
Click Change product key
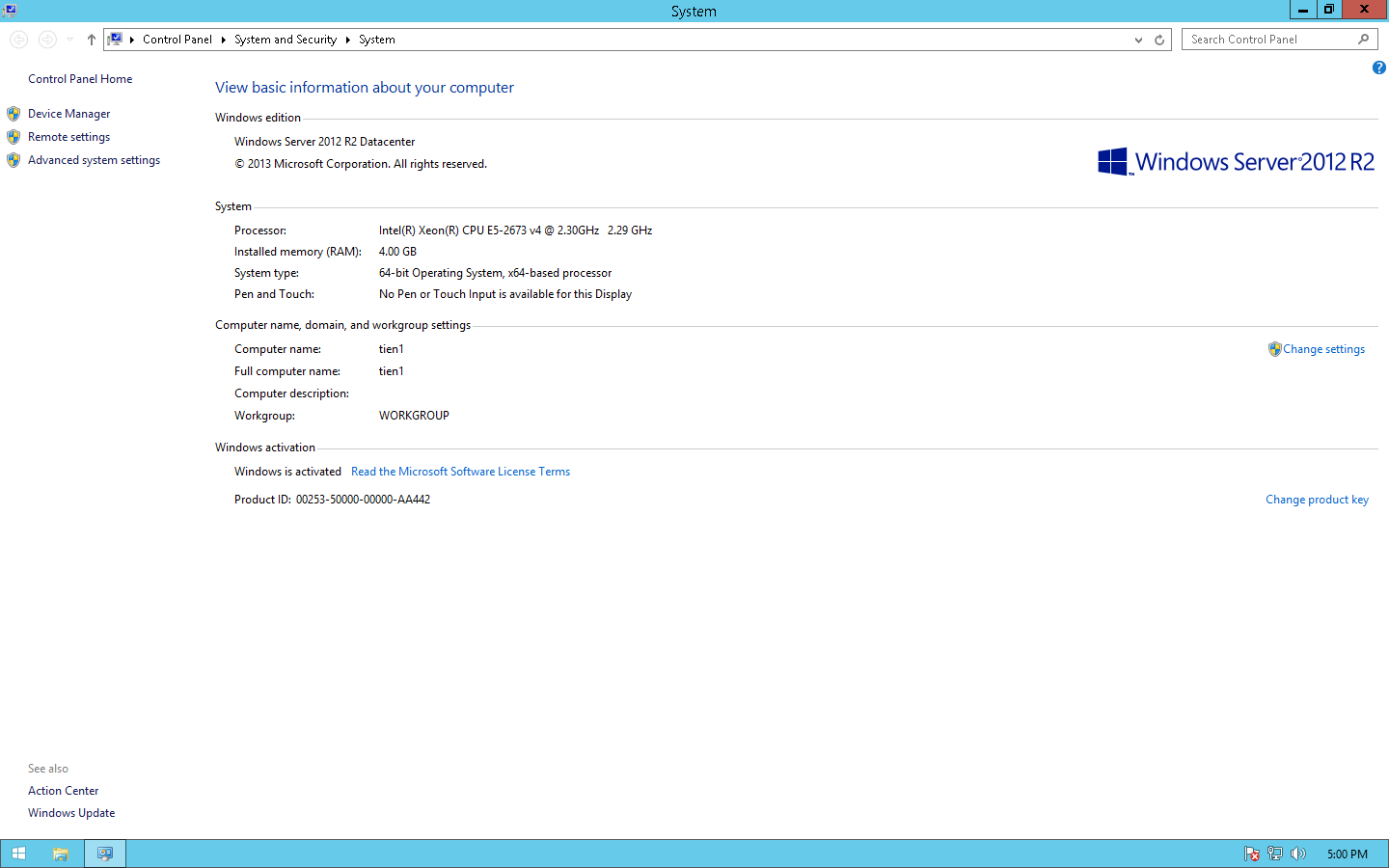pos(1317,500)
